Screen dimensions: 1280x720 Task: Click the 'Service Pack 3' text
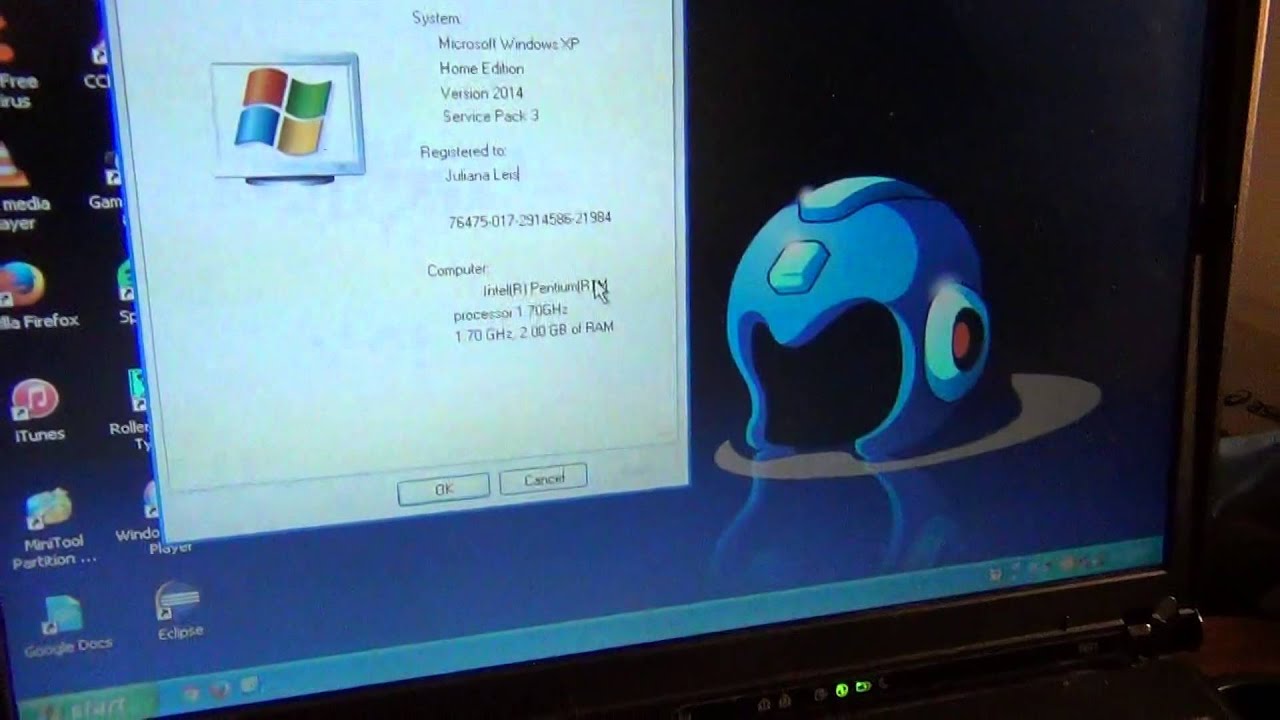(x=490, y=116)
